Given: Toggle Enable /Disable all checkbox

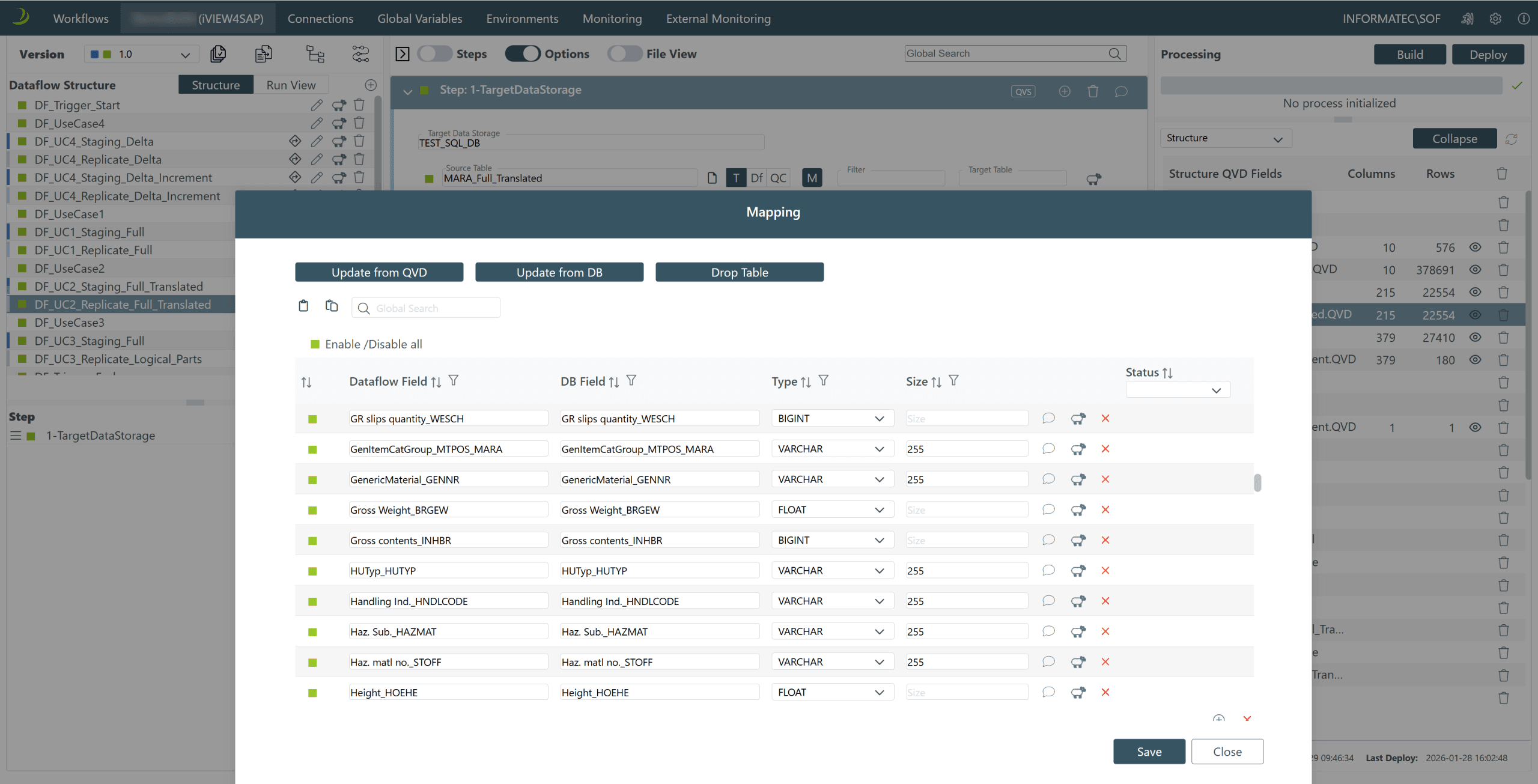Looking at the screenshot, I should [x=315, y=344].
